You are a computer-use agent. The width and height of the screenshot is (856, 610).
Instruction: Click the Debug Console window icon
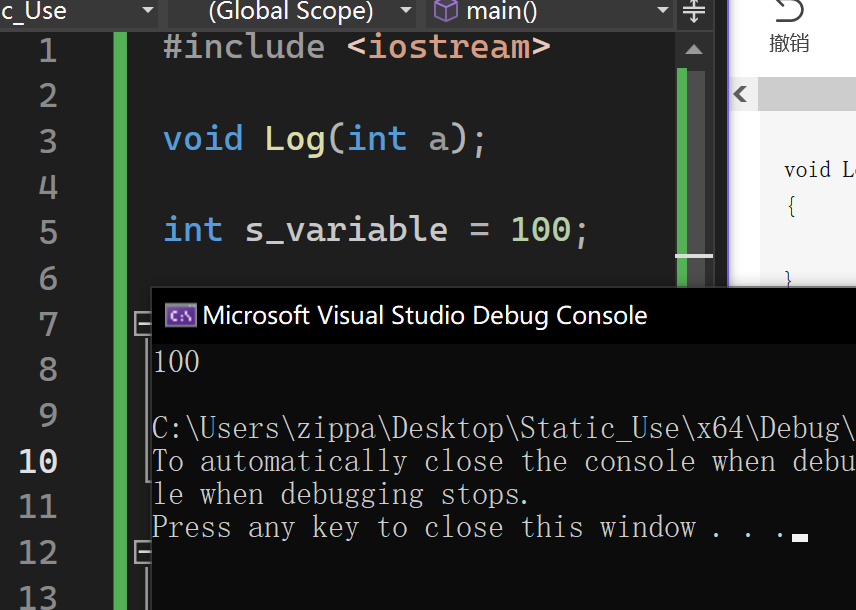[180, 316]
